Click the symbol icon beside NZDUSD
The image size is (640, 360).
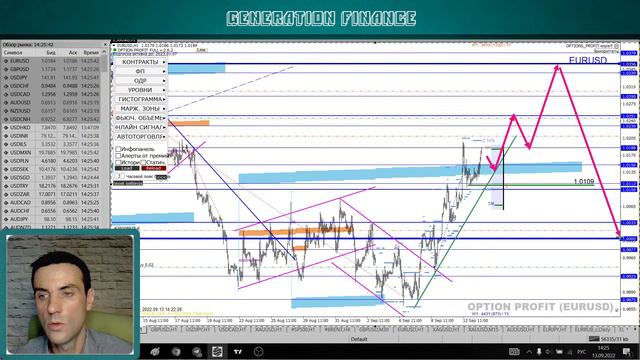coord(6,111)
